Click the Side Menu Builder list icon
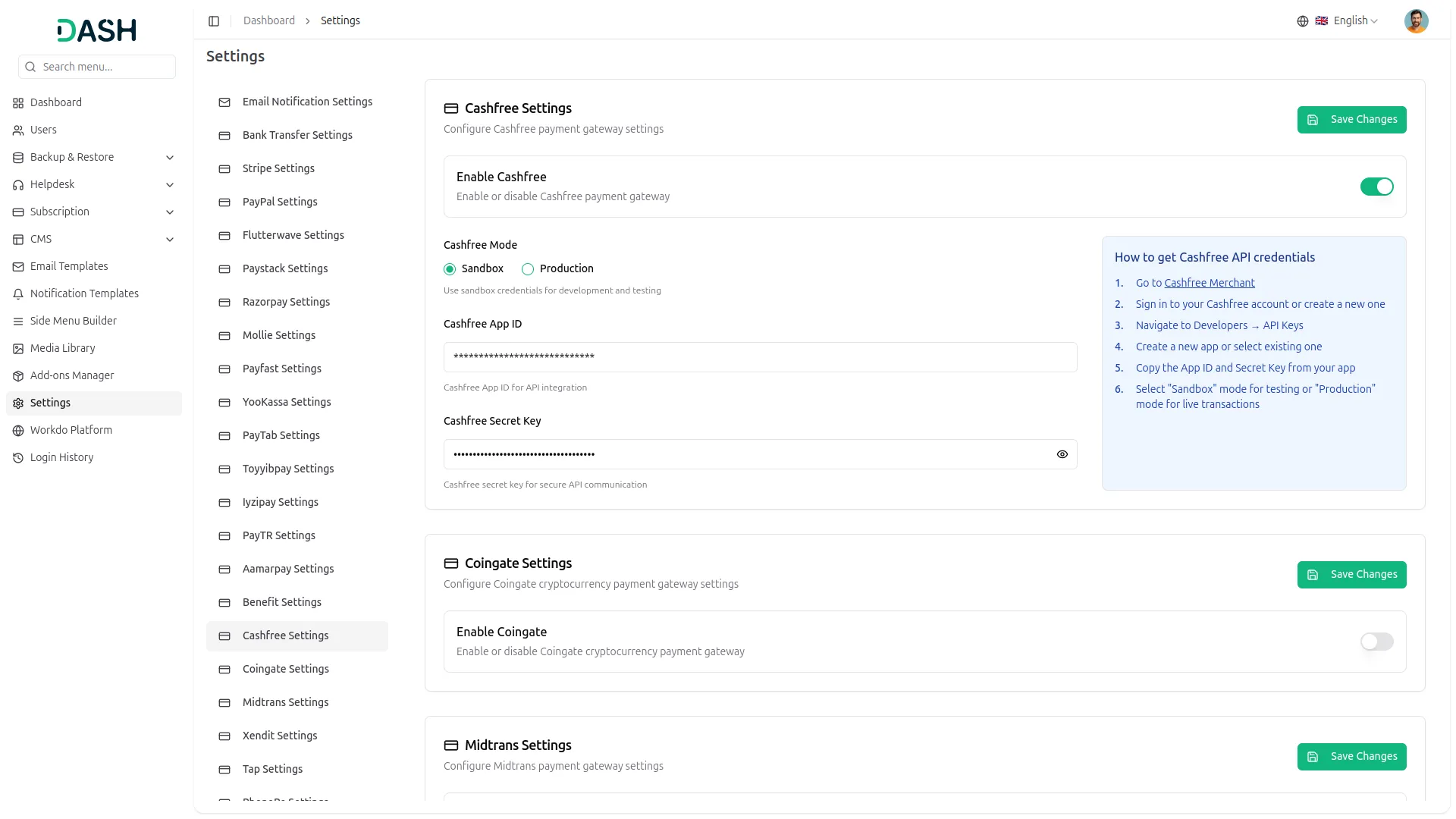The width and height of the screenshot is (1456, 819). pos(18,322)
